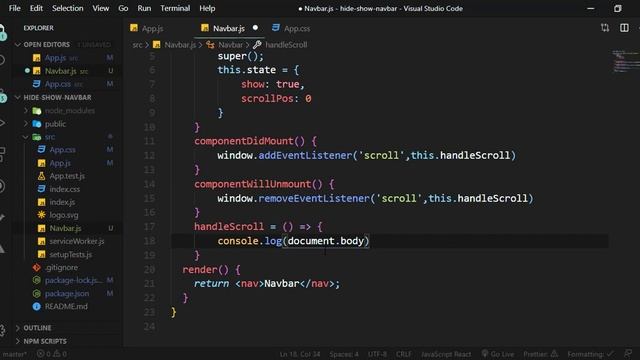Open package.json file
The height and width of the screenshot is (360, 640).
[x=67, y=293]
